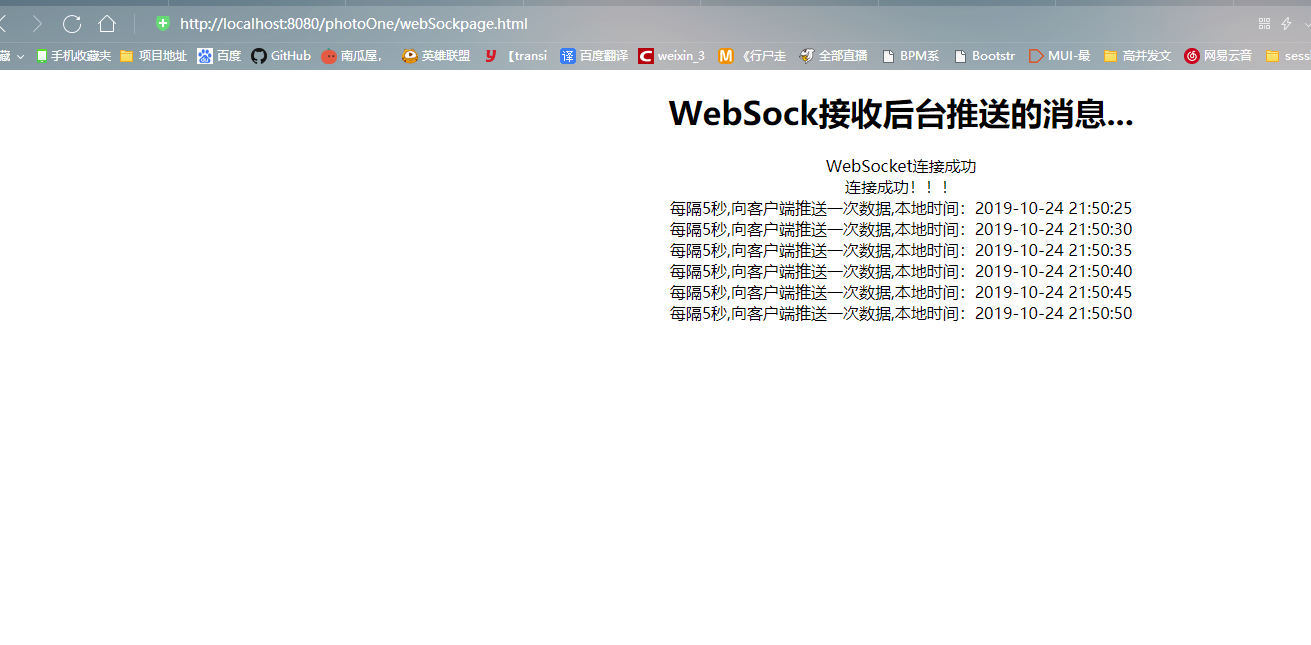Click the text '连接成功！！！'
This screenshot has height=645, width=1311.
tap(897, 187)
